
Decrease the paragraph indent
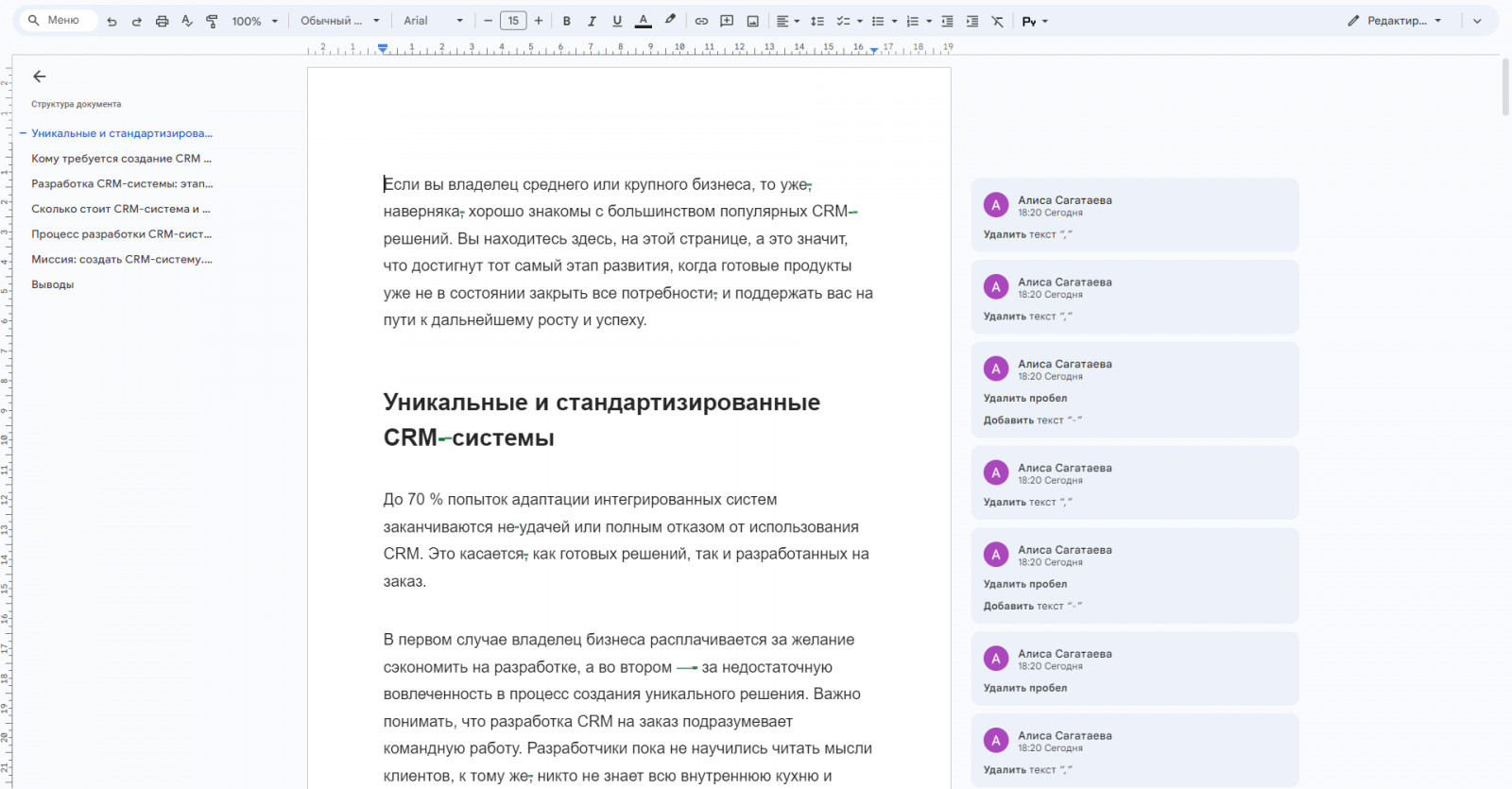click(x=947, y=21)
